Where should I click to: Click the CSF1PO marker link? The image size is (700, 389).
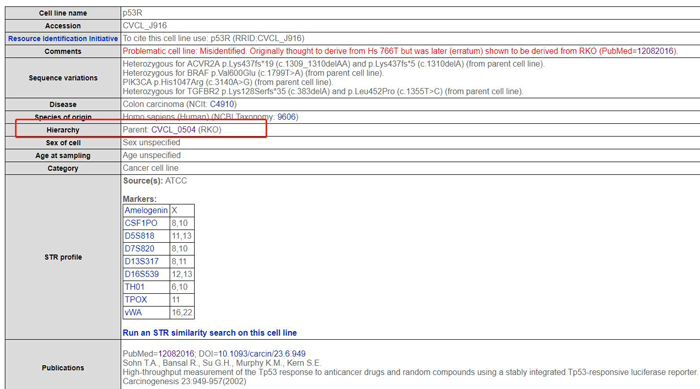pos(141,223)
